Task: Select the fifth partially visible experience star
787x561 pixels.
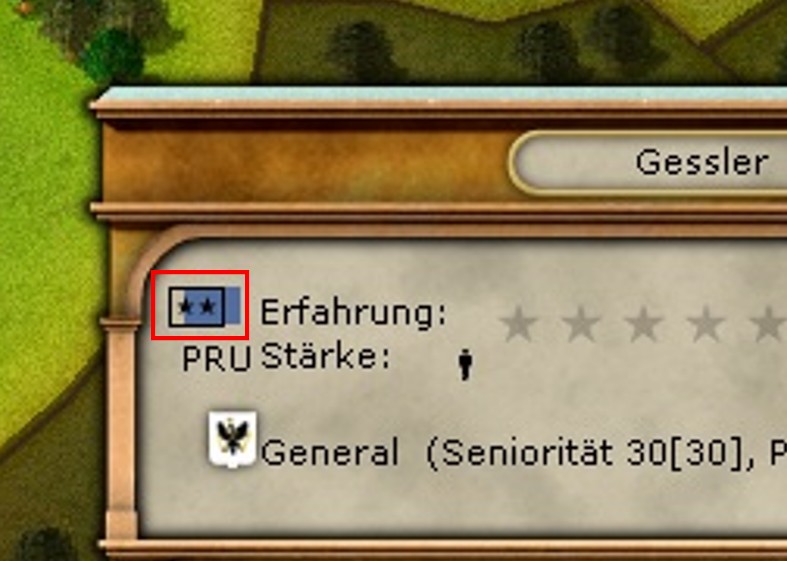Action: 768,324
